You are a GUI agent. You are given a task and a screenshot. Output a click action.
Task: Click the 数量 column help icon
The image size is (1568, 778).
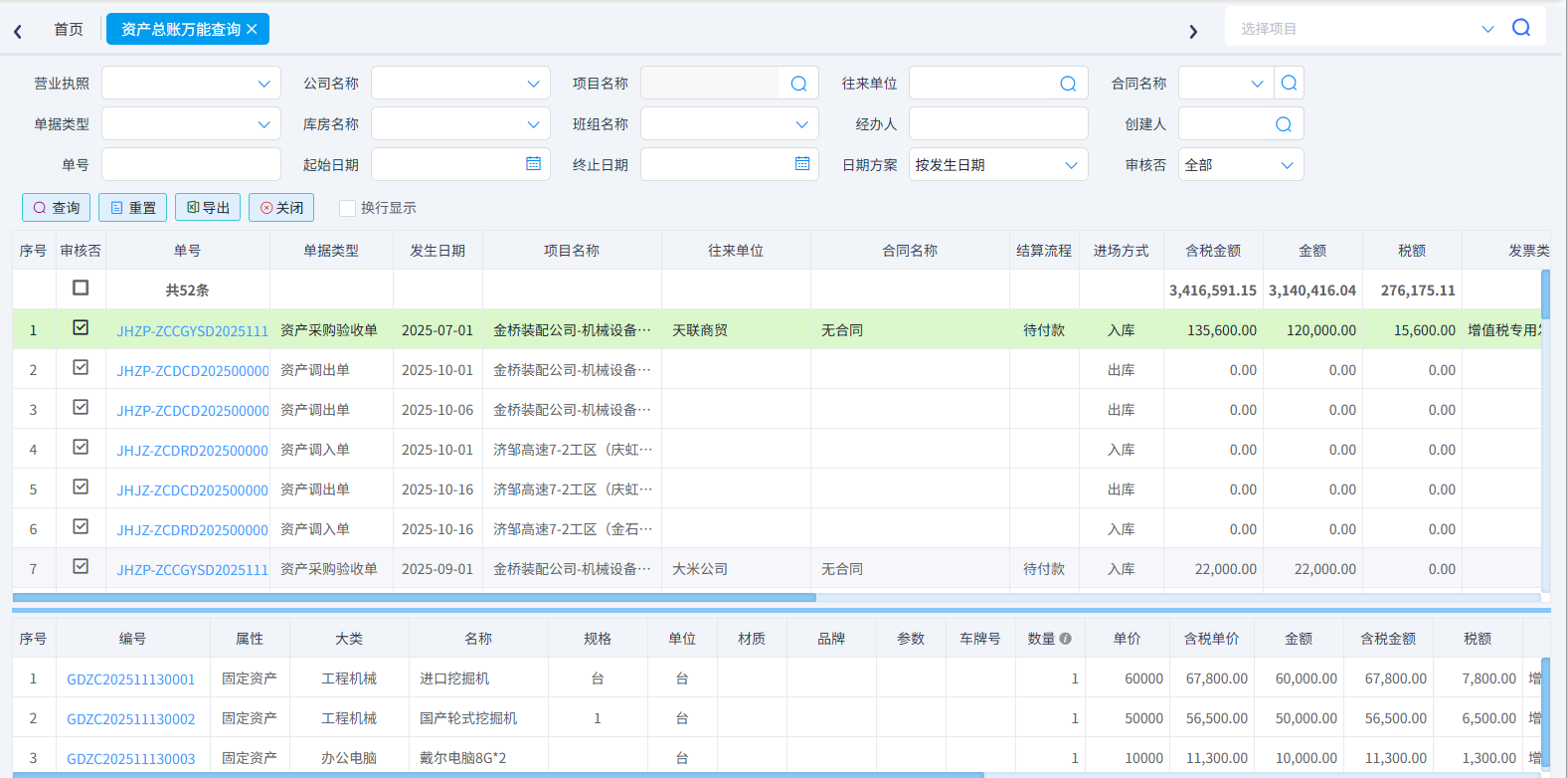point(1066,639)
